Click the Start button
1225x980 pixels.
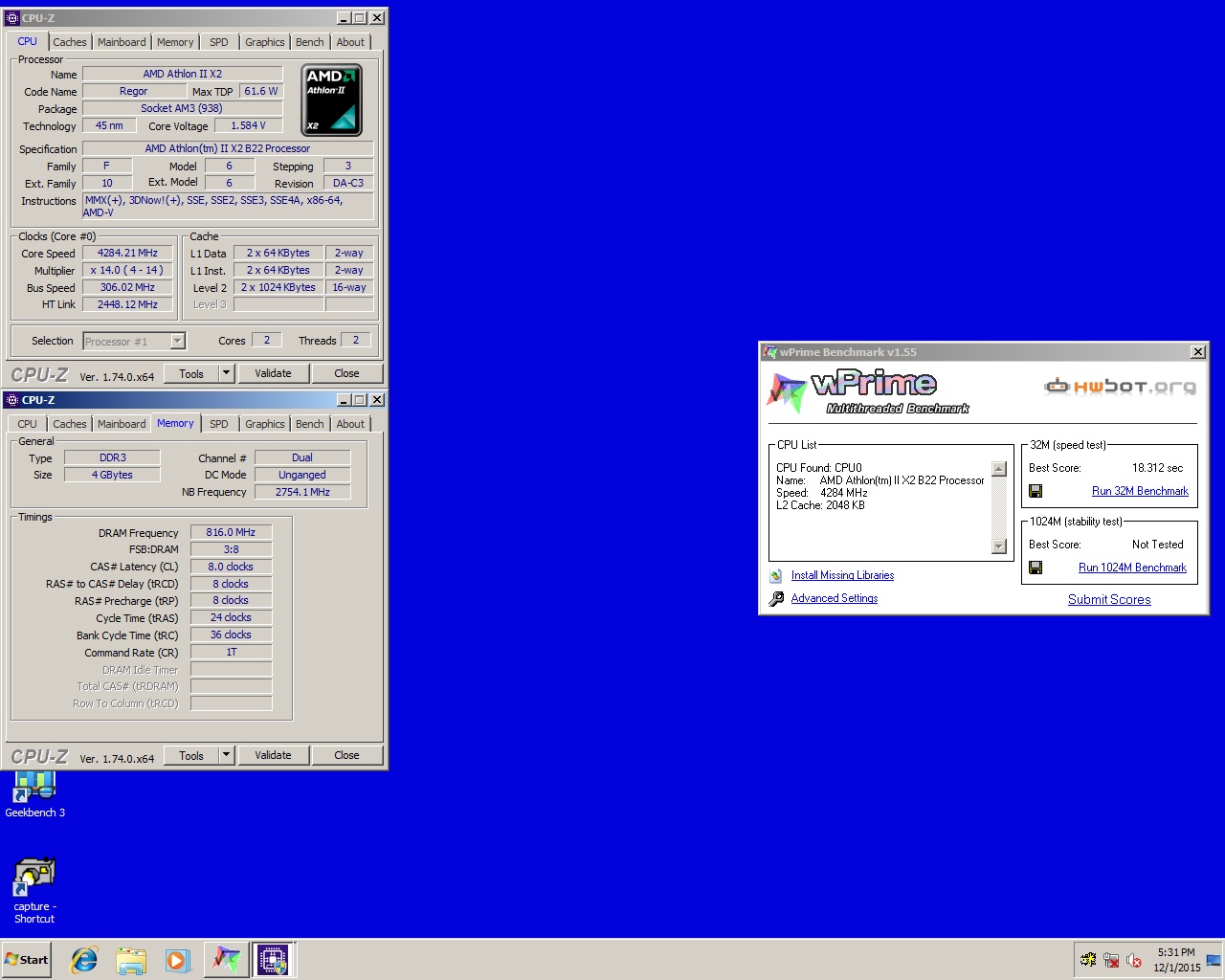pos(27,959)
